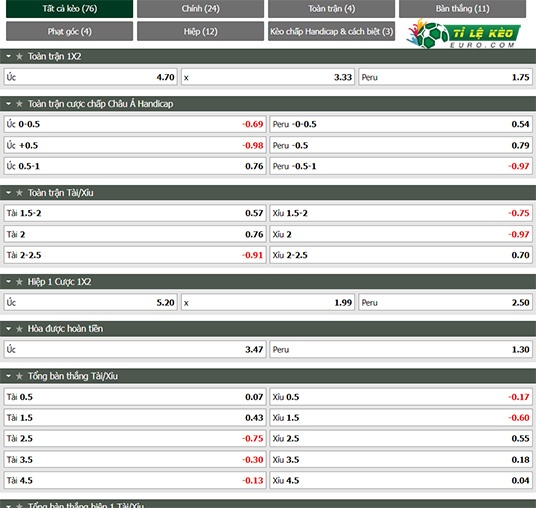Pick Xỉu 1.5-2 odds -0.75
The width and height of the screenshot is (536, 508).
click(x=401, y=213)
